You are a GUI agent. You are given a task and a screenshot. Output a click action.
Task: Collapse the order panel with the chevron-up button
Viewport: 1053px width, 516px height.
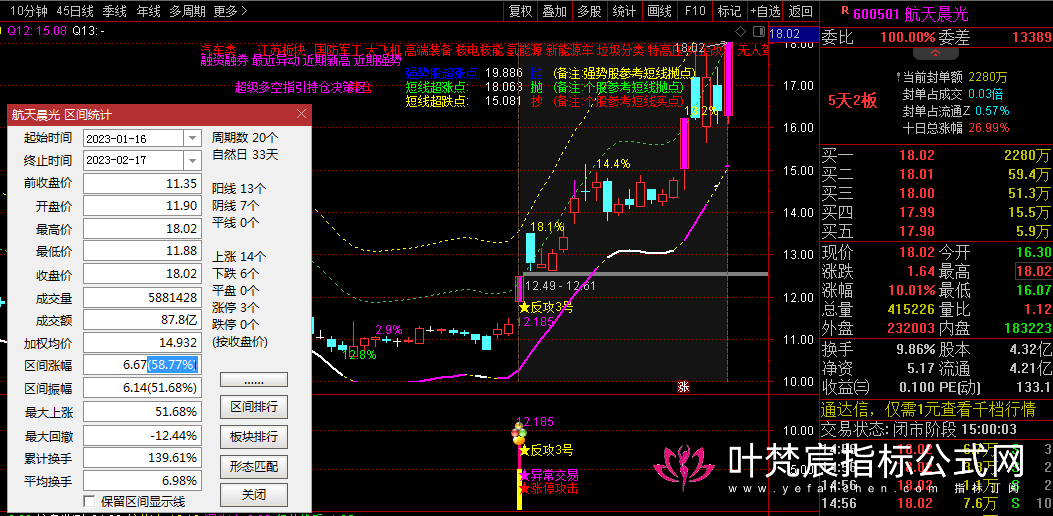[934, 53]
